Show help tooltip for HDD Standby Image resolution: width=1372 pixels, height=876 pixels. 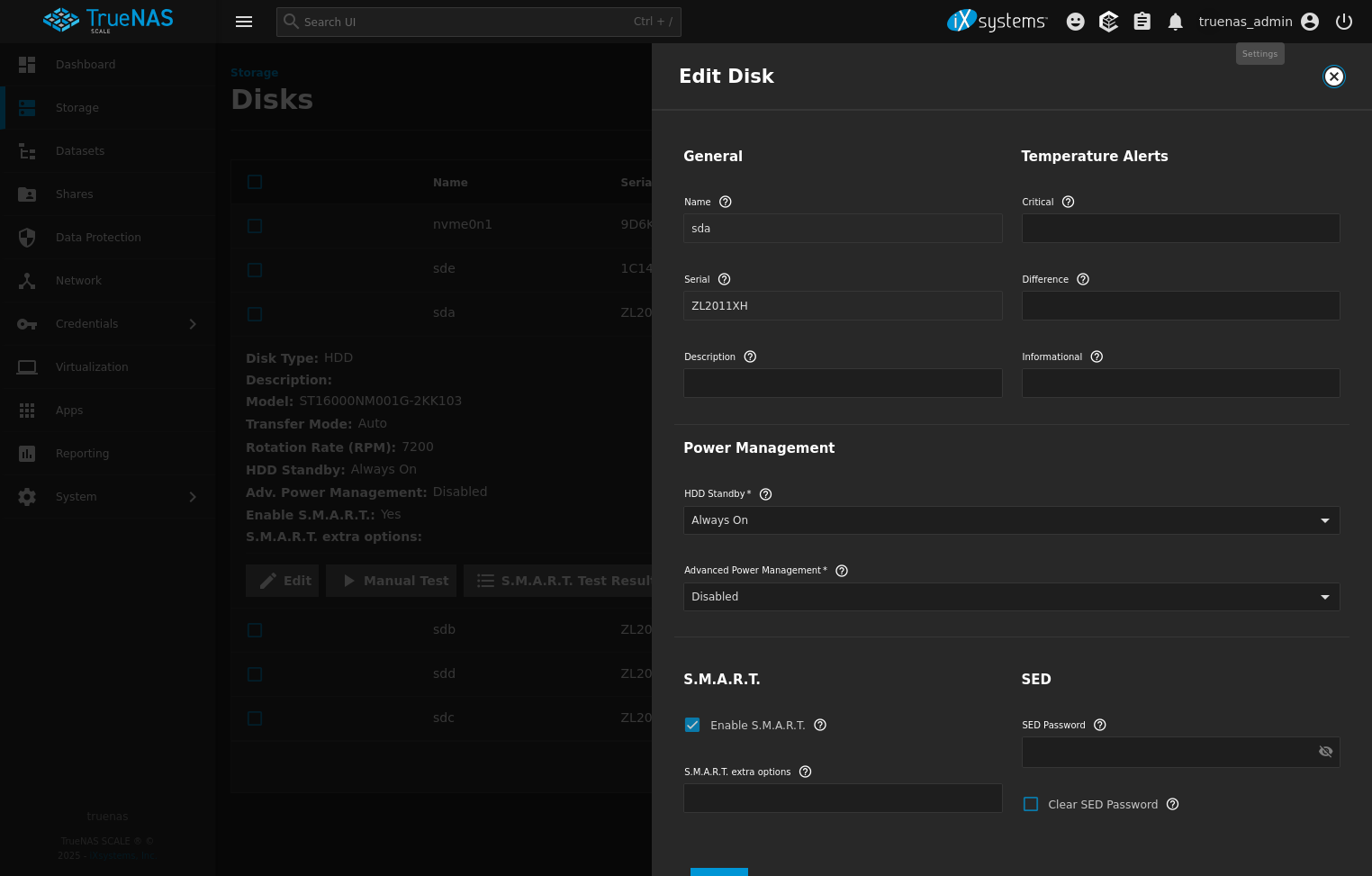[765, 494]
